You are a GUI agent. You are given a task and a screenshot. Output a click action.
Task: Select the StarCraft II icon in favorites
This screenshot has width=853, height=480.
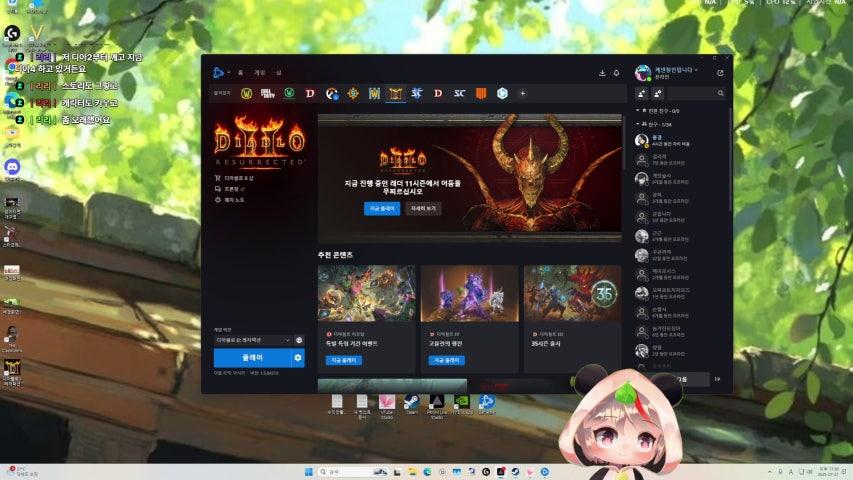(417, 94)
